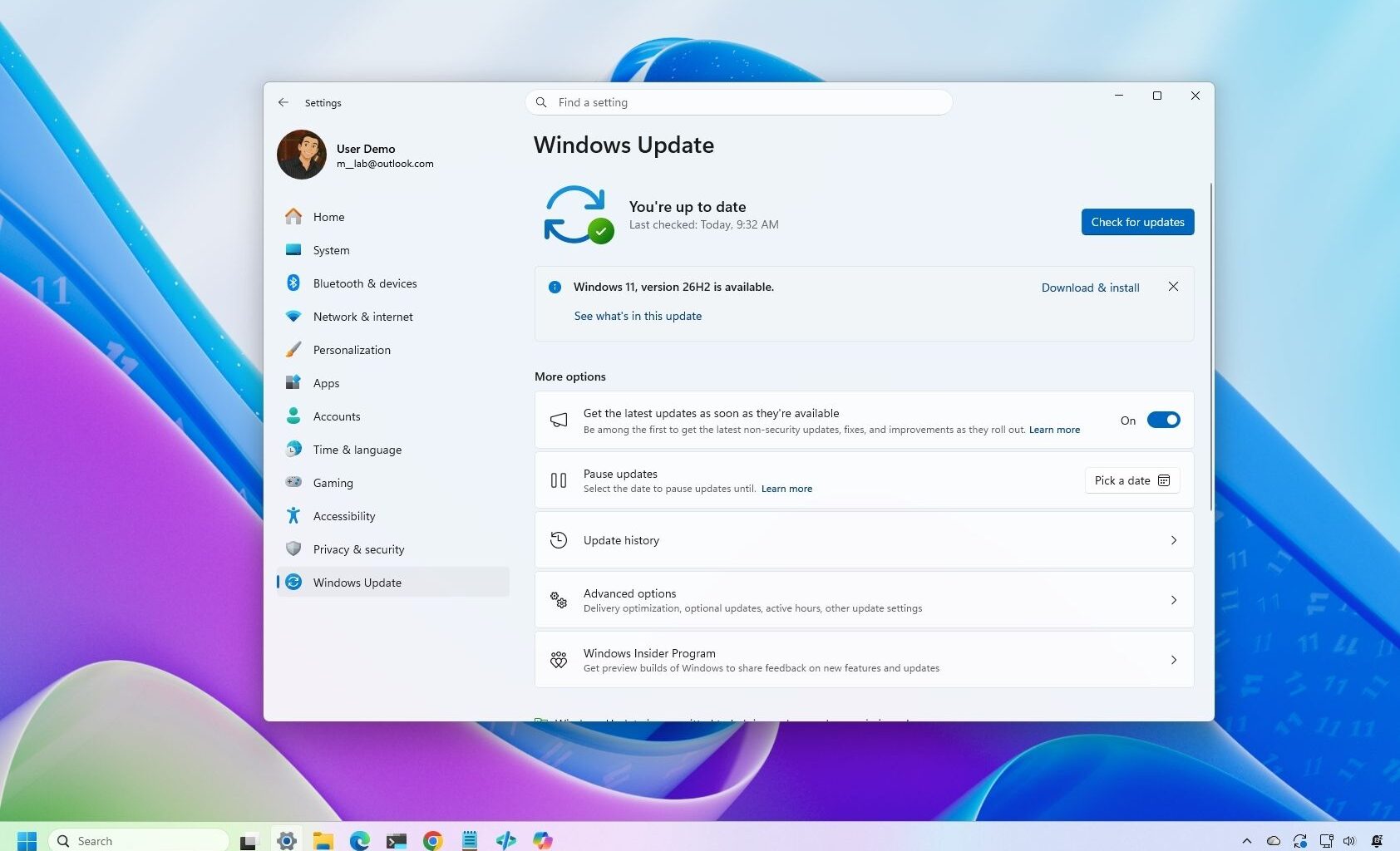Click the info icon on 26H2 banner
Image resolution: width=1400 pixels, height=851 pixels.
[555, 287]
